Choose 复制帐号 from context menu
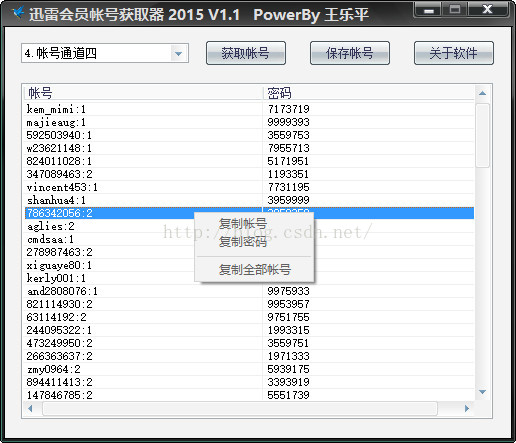Screen dimensions: 516x443 243,224
